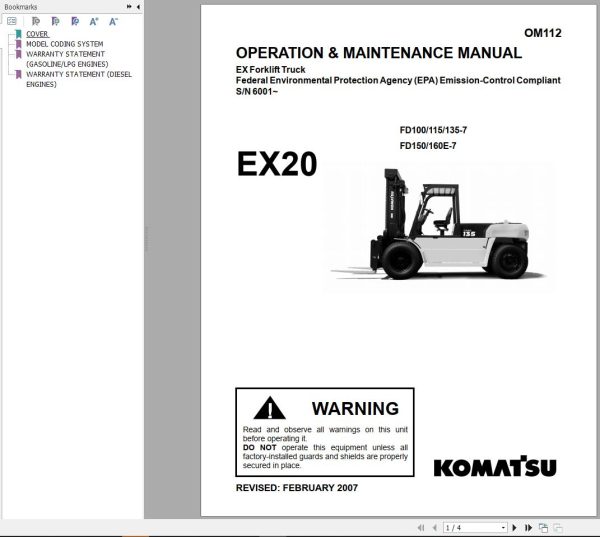Click the 'DO NOT operate this equipment' text

(x=325, y=456)
